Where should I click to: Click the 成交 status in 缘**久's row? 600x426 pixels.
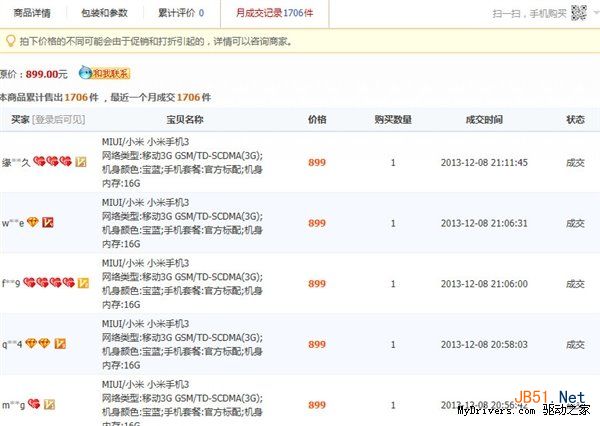coord(576,163)
